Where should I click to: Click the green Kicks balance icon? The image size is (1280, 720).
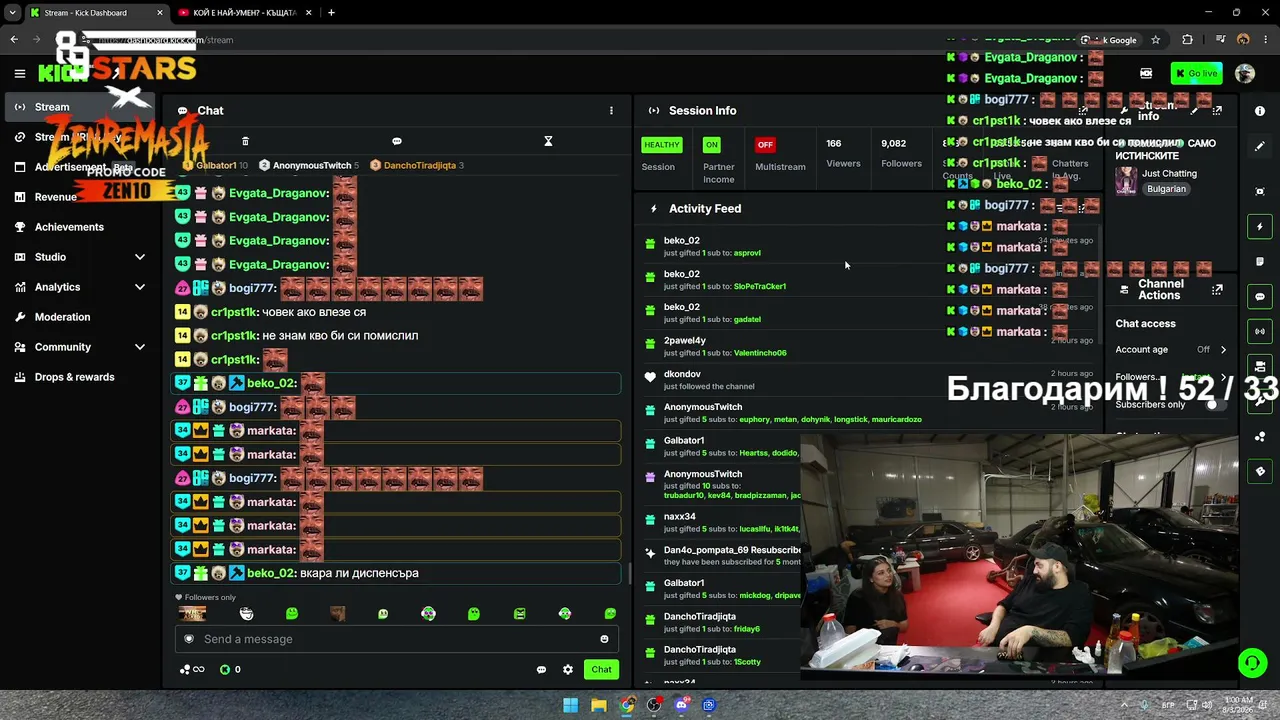pyautogui.click(x=225, y=670)
